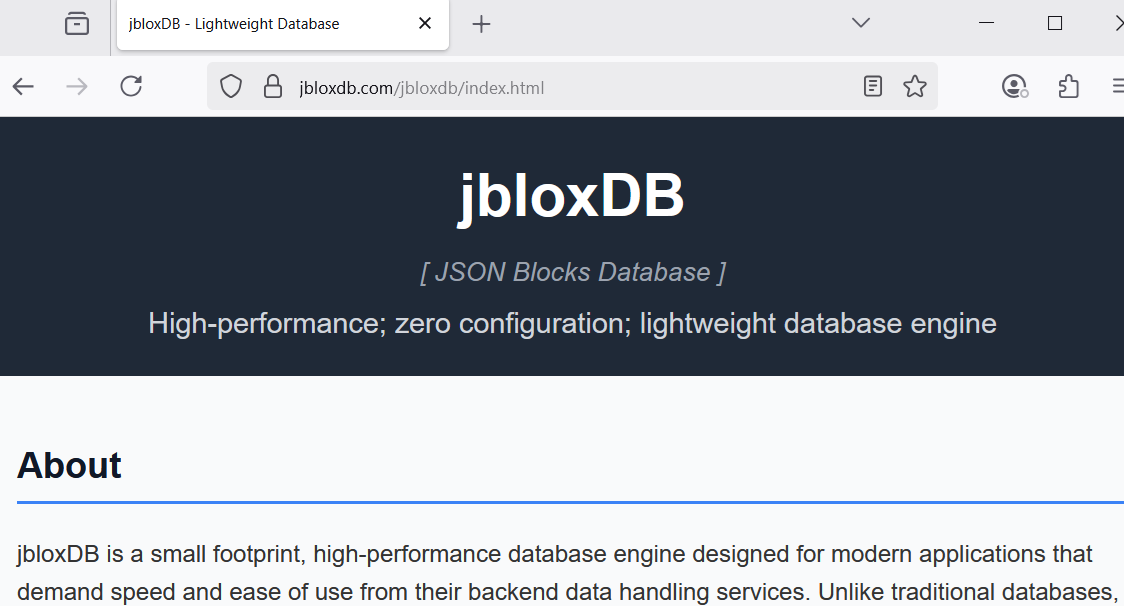Open tracking protection shield icon
1124x606 pixels.
pos(231,87)
